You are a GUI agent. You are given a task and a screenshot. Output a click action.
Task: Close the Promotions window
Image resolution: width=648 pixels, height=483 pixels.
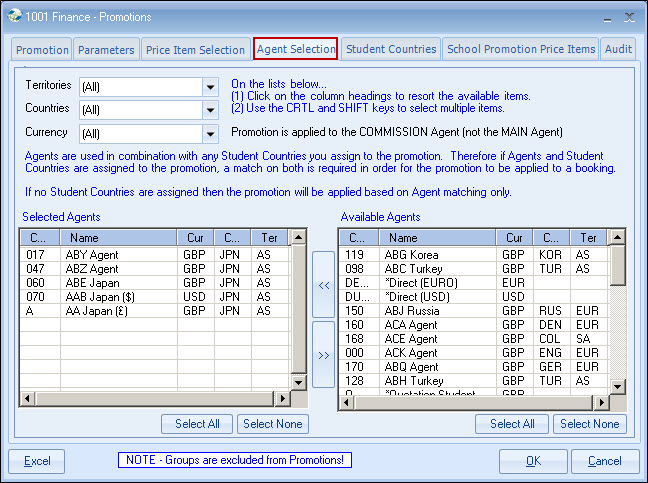coord(629,16)
